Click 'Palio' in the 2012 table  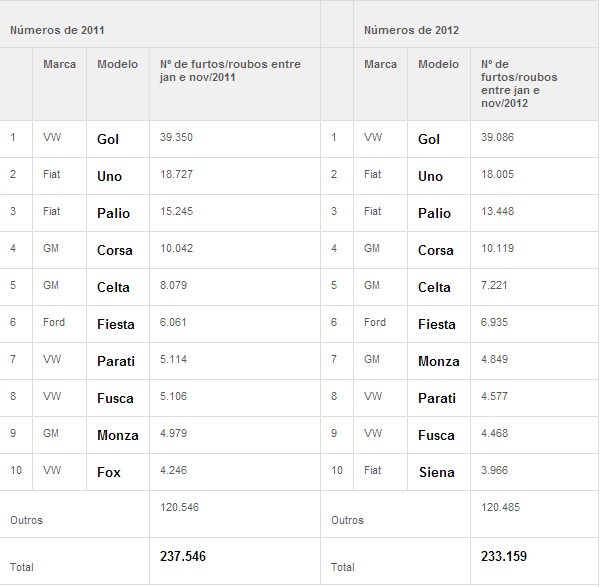click(x=434, y=214)
